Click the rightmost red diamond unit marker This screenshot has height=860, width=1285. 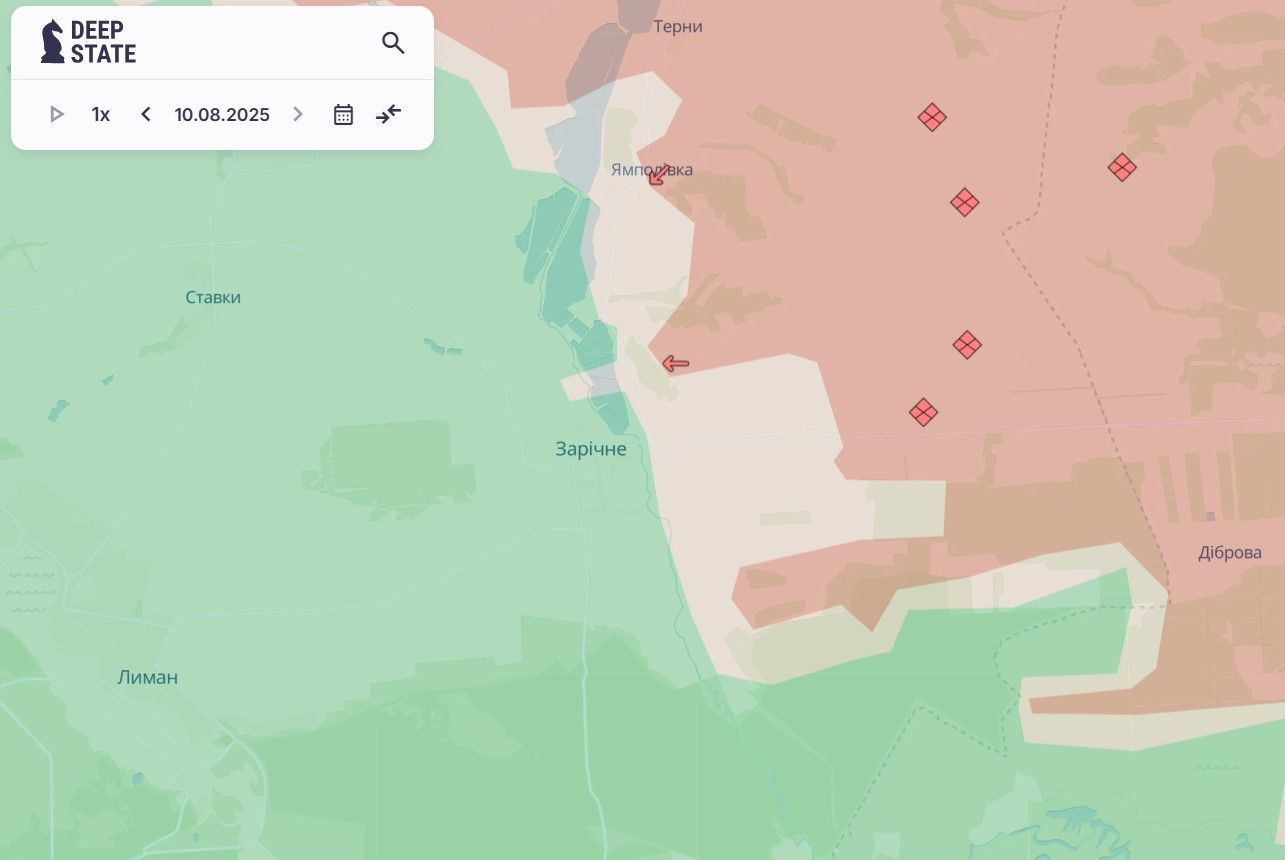point(1122,167)
